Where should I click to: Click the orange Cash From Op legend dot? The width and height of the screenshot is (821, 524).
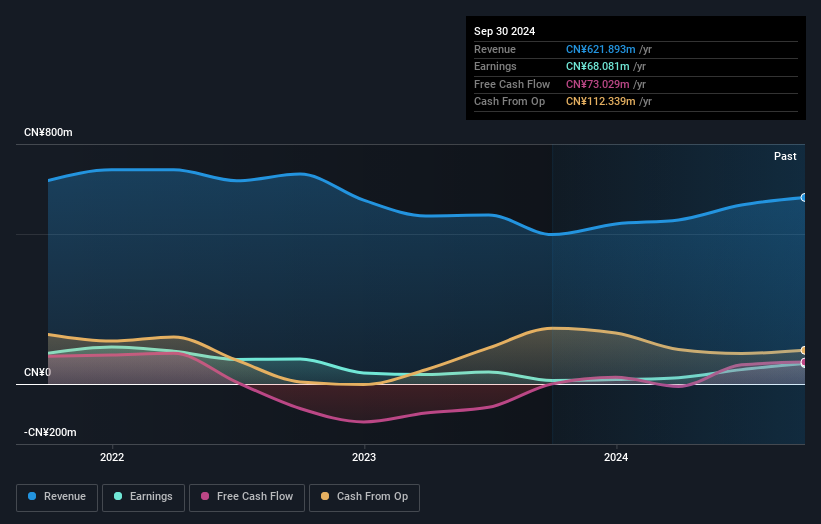(x=325, y=496)
